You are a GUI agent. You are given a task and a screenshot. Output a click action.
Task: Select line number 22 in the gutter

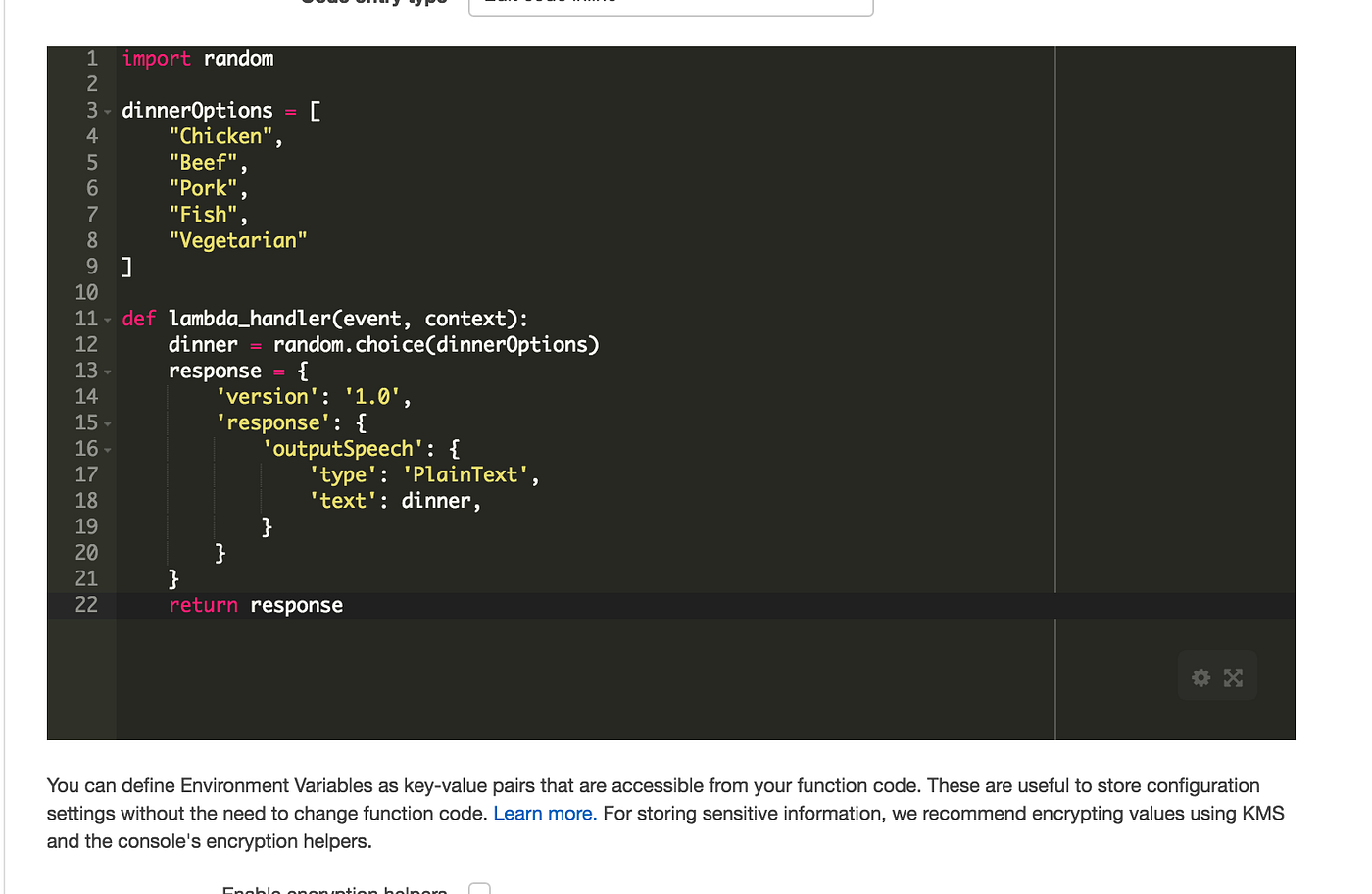(86, 605)
